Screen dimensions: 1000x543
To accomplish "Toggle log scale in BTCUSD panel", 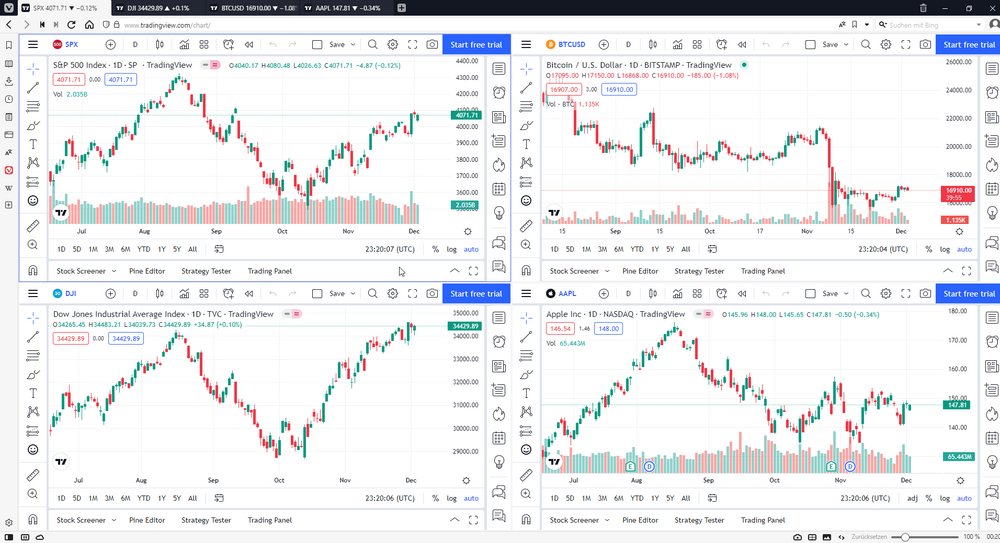I will [x=945, y=249].
